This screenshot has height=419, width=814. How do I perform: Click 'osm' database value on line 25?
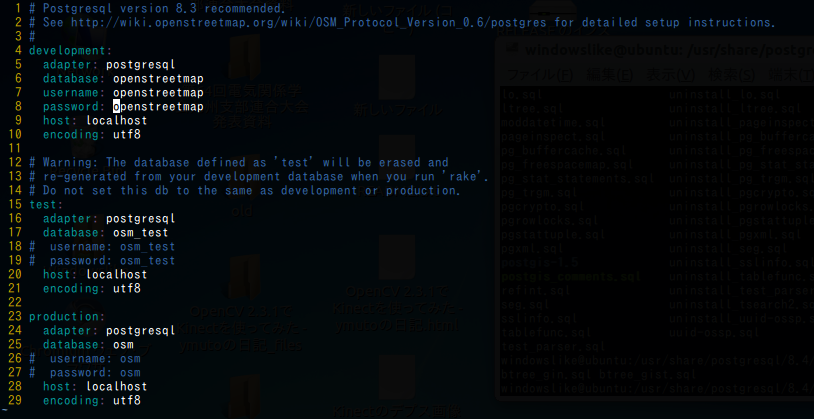coord(123,345)
